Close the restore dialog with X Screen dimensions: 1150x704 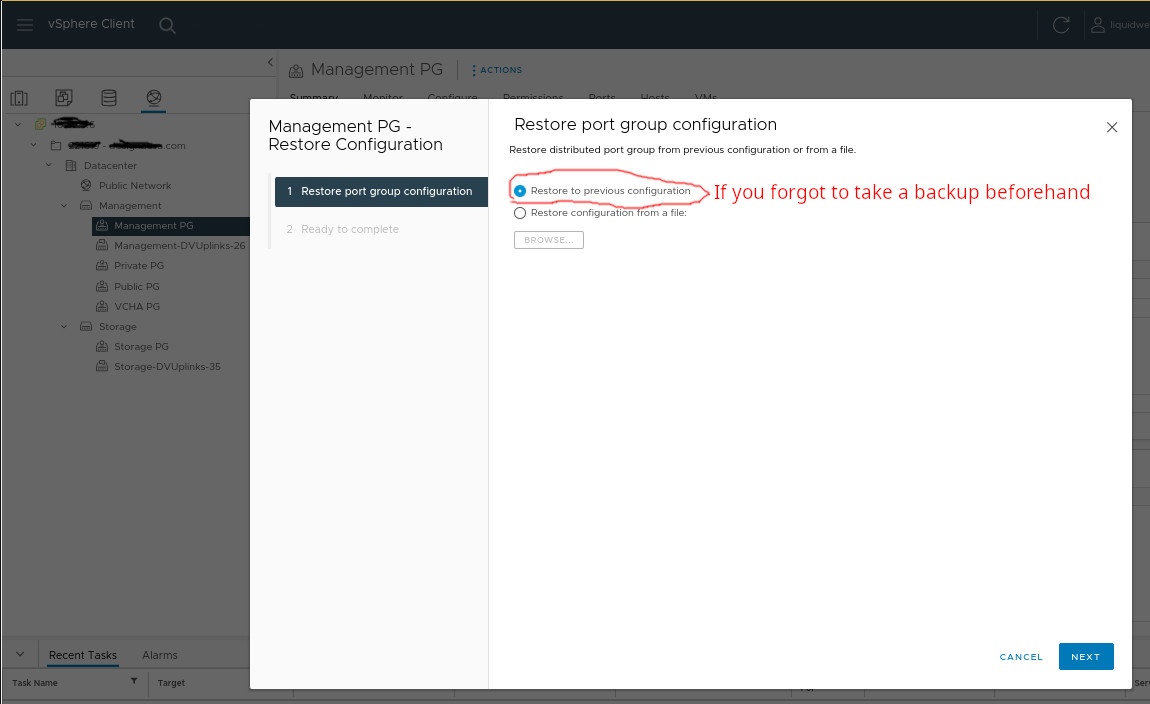click(1112, 128)
